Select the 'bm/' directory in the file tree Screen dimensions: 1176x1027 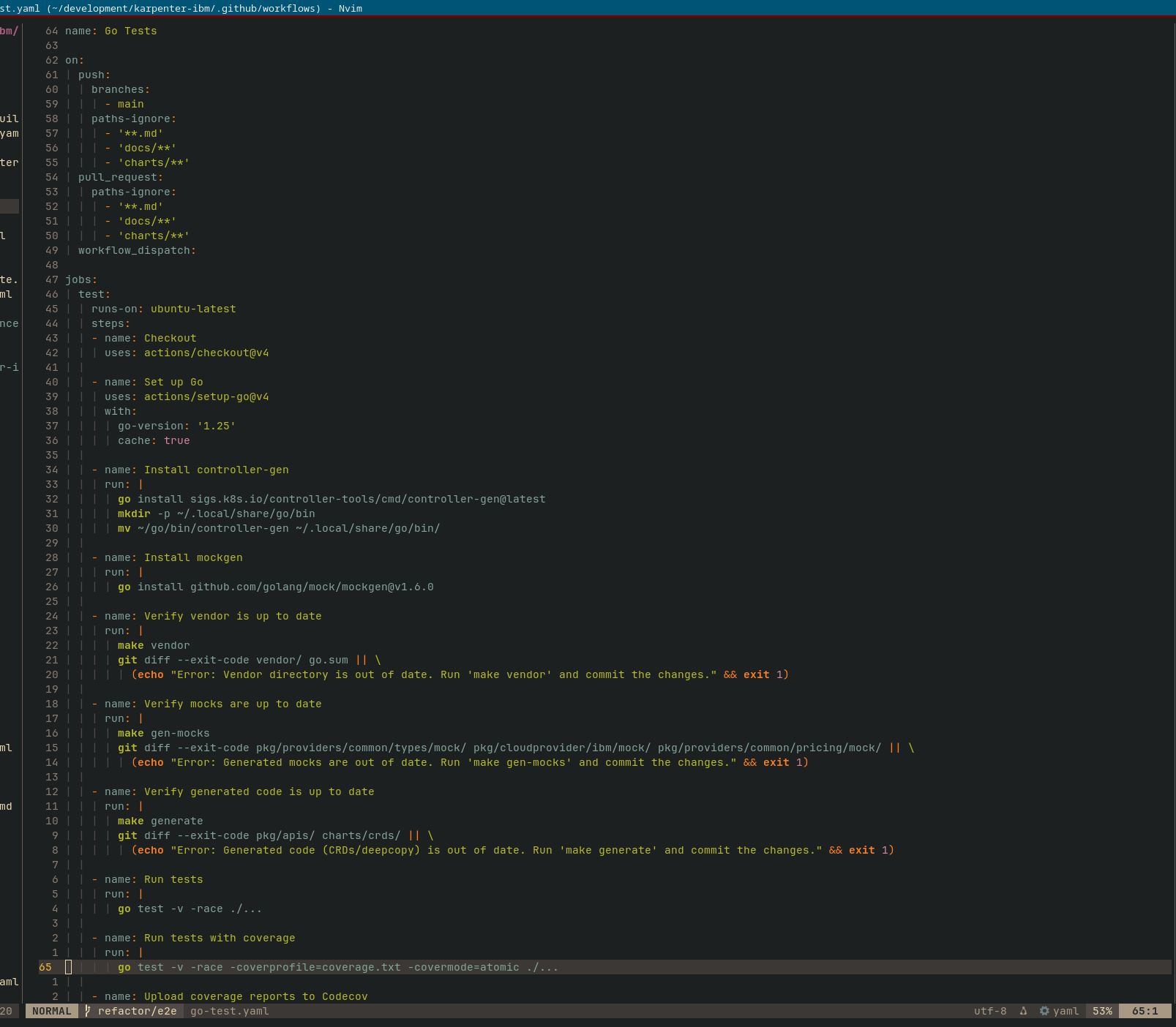[10, 31]
